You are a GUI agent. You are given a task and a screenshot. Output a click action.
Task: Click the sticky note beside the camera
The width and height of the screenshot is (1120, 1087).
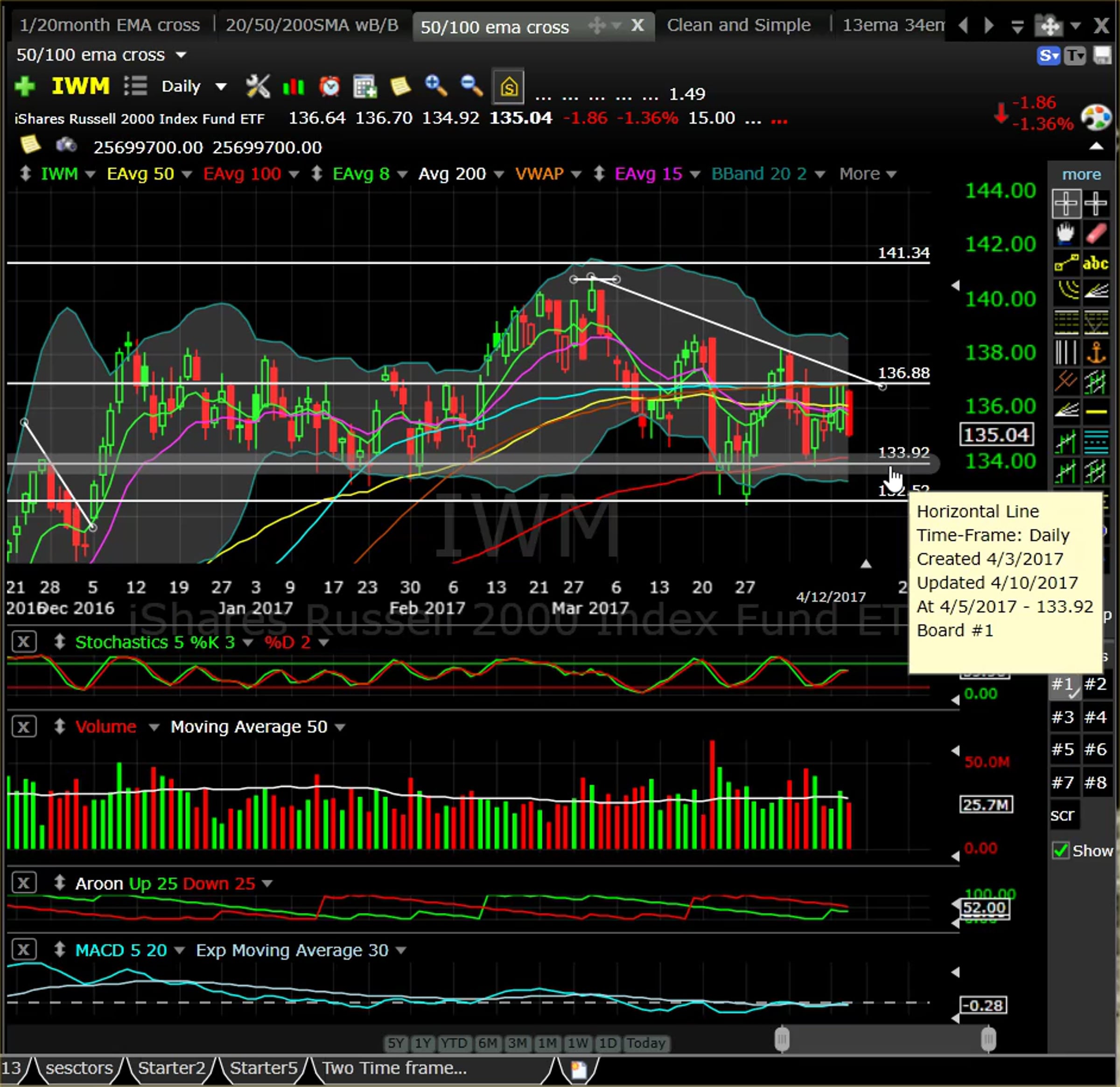coord(30,144)
